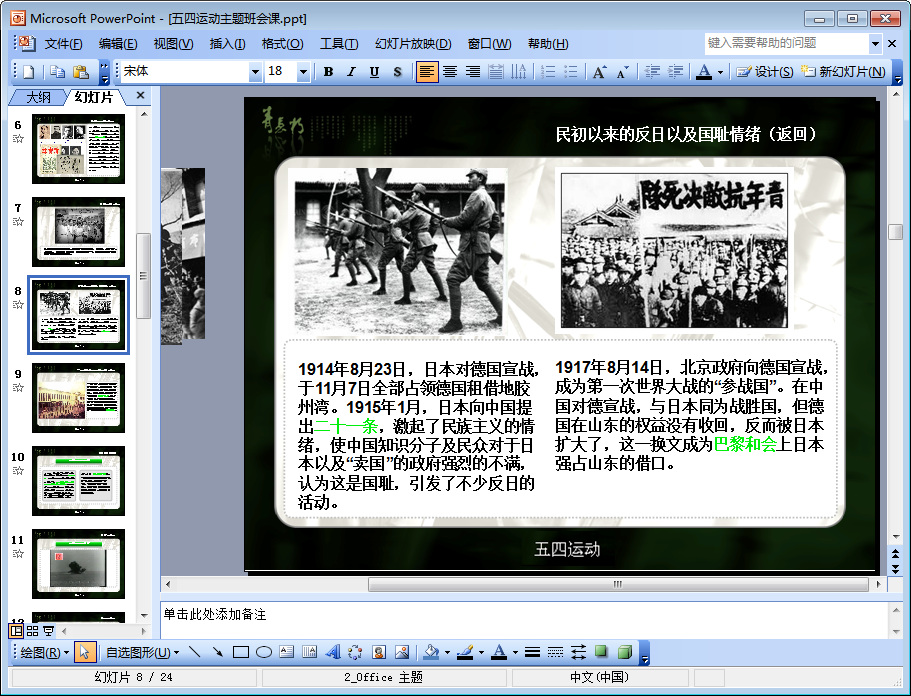The image size is (911, 696).
Task: Open the 插入 menu
Action: 227,44
